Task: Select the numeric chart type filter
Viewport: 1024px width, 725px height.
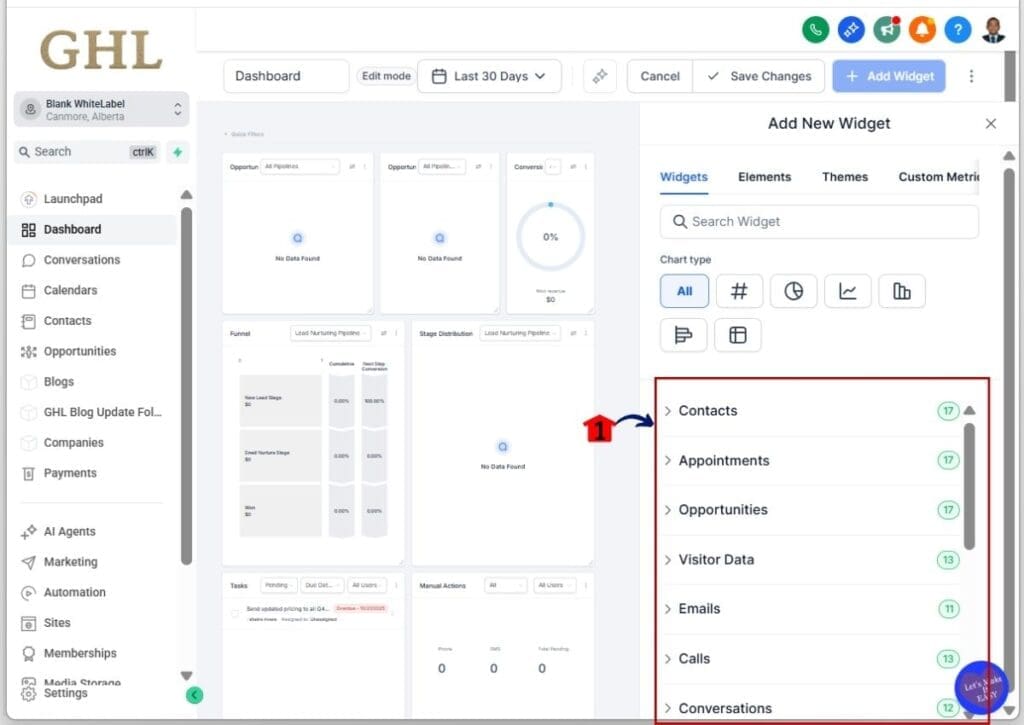Action: (x=739, y=291)
